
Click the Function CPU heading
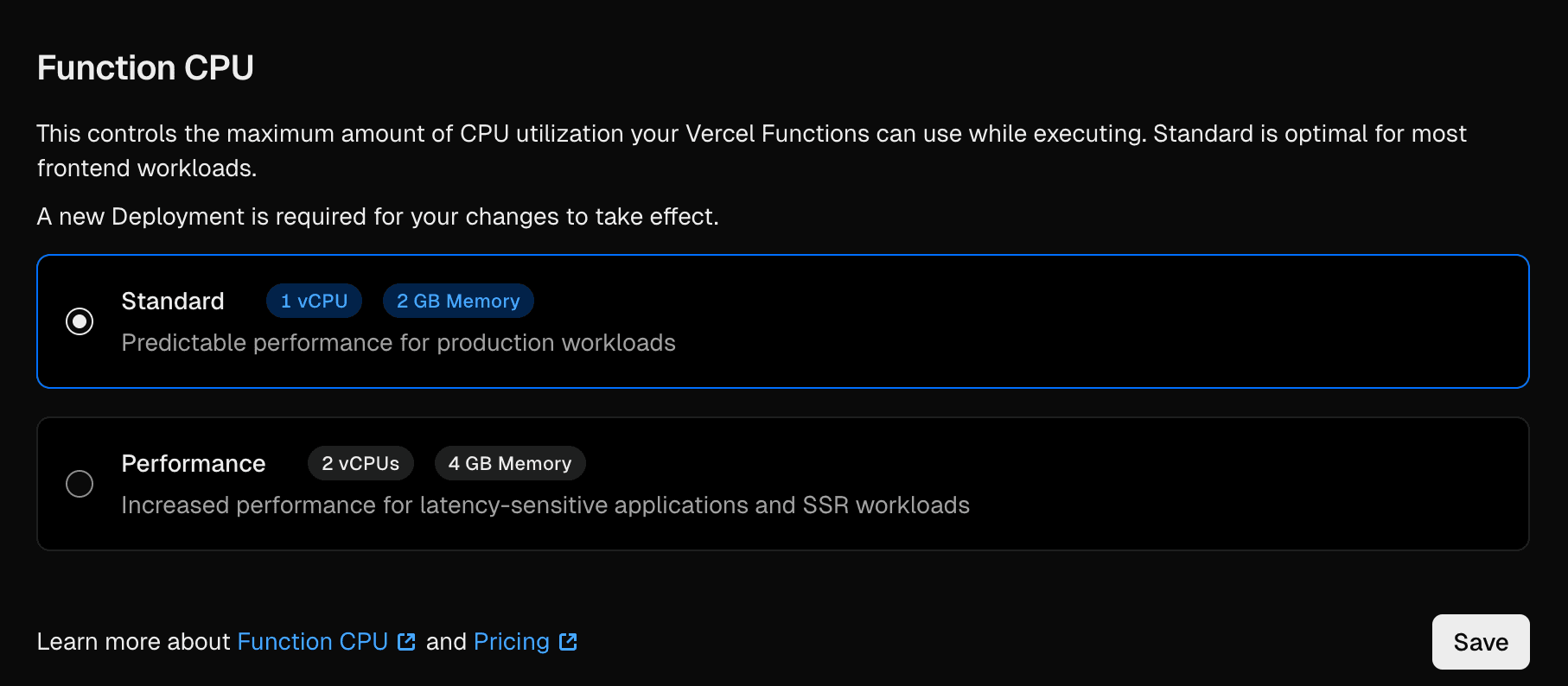coord(145,67)
